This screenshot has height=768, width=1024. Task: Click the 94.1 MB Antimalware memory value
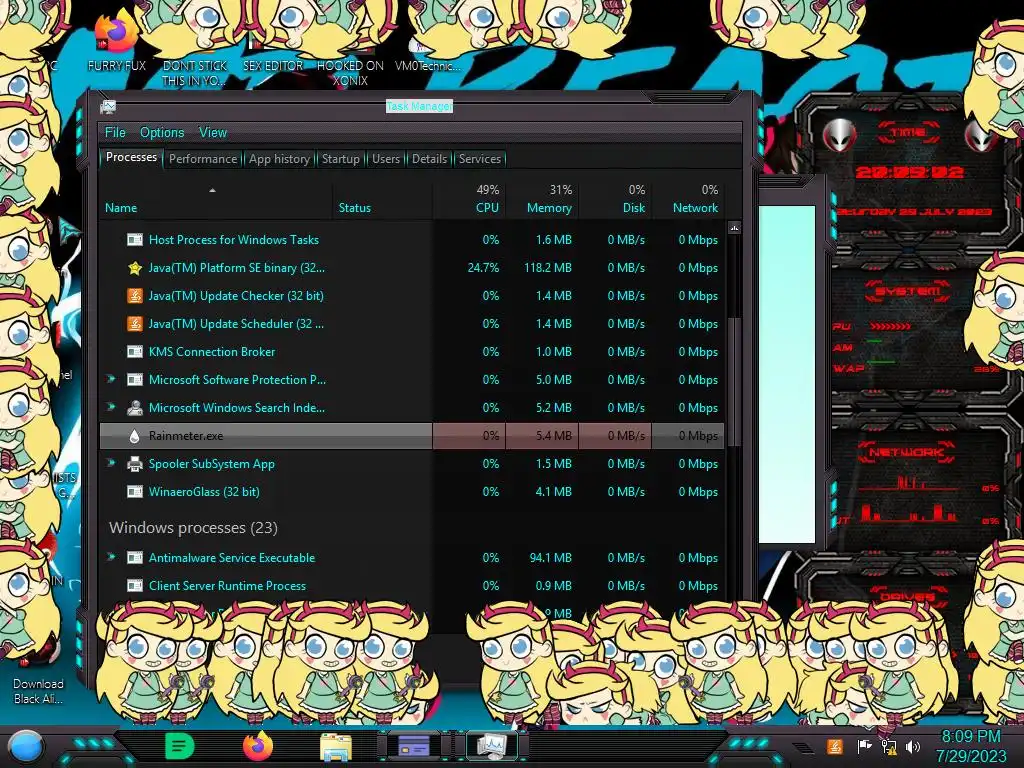550,558
